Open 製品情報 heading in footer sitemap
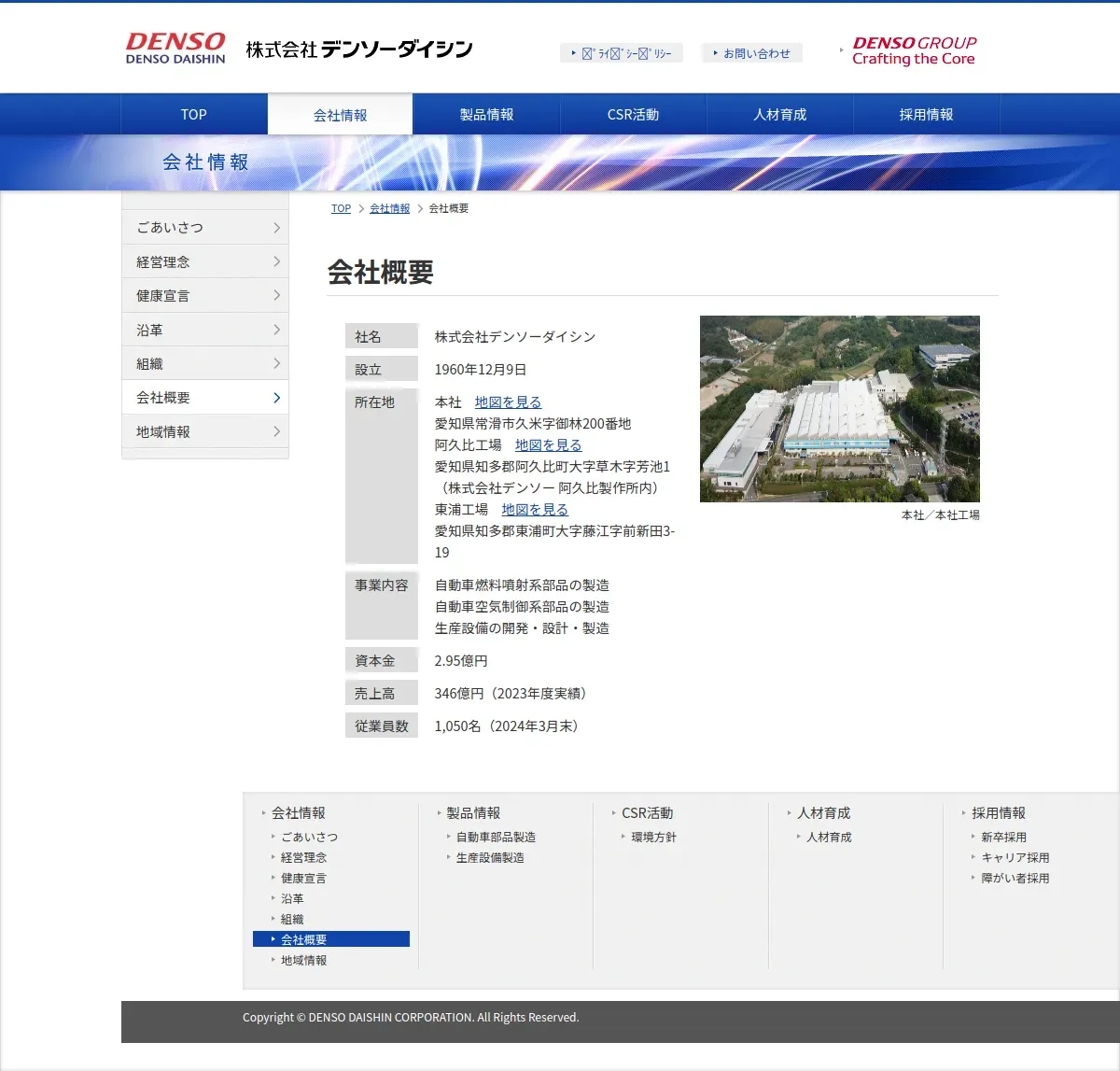Image resolution: width=1120 pixels, height=1071 pixels. [x=473, y=813]
